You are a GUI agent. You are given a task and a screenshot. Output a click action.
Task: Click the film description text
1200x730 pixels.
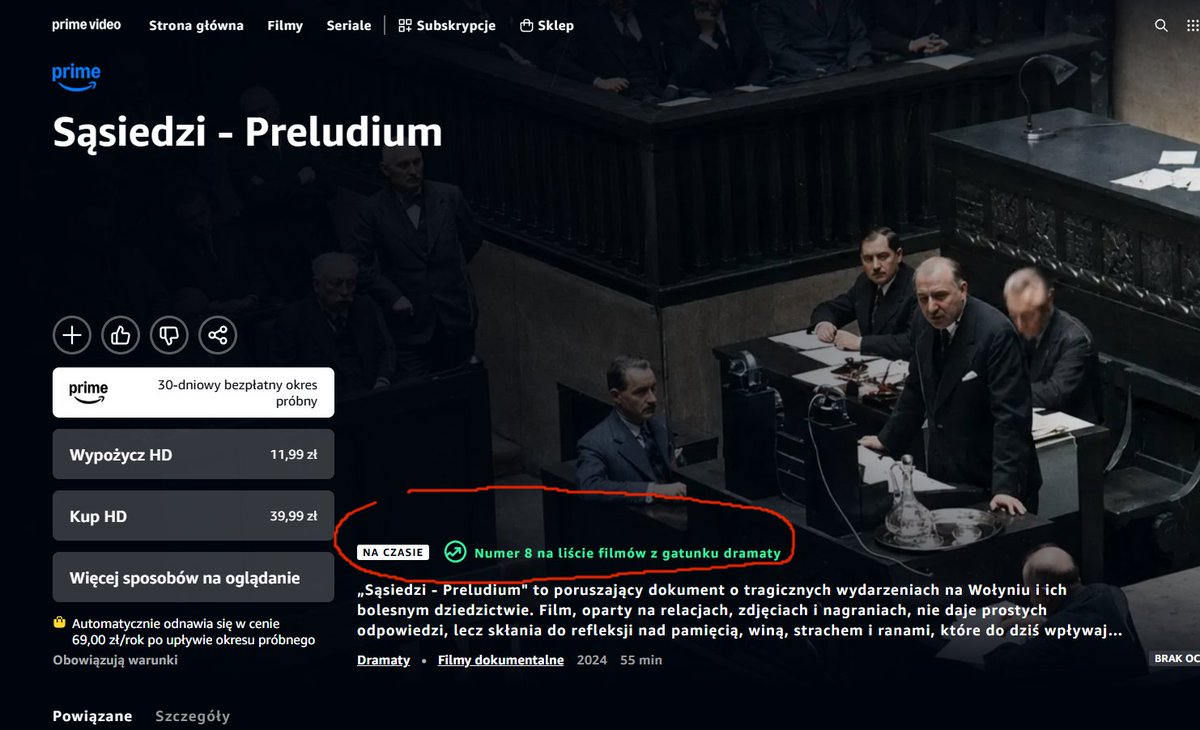[x=740, y=610]
